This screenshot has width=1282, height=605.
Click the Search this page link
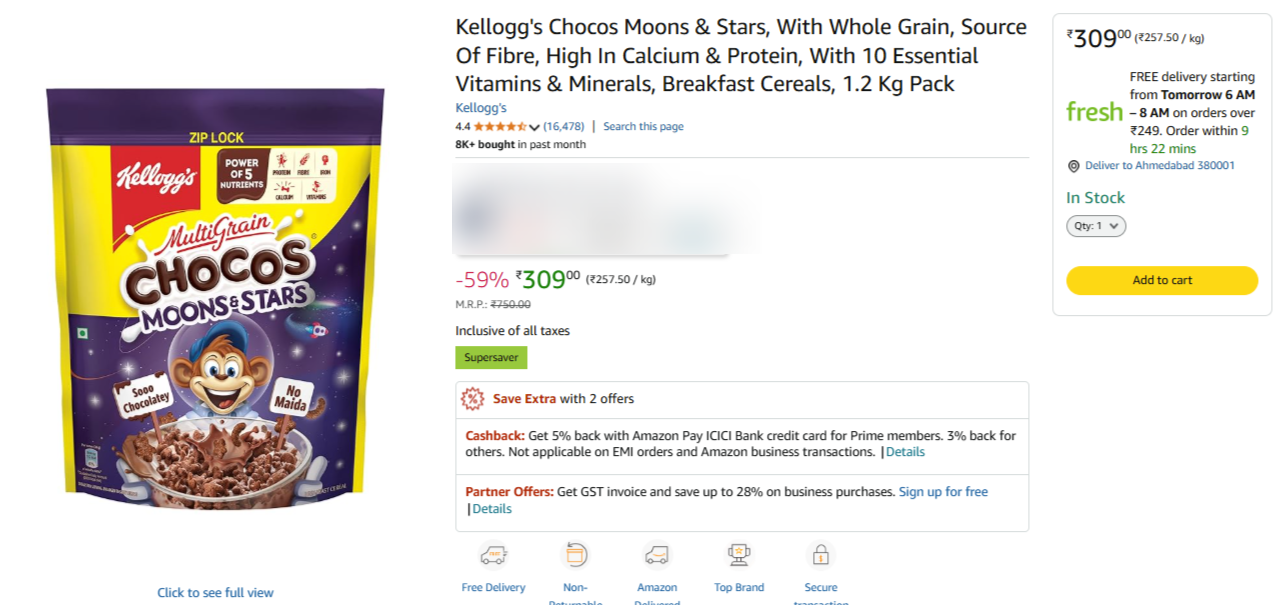(x=643, y=126)
